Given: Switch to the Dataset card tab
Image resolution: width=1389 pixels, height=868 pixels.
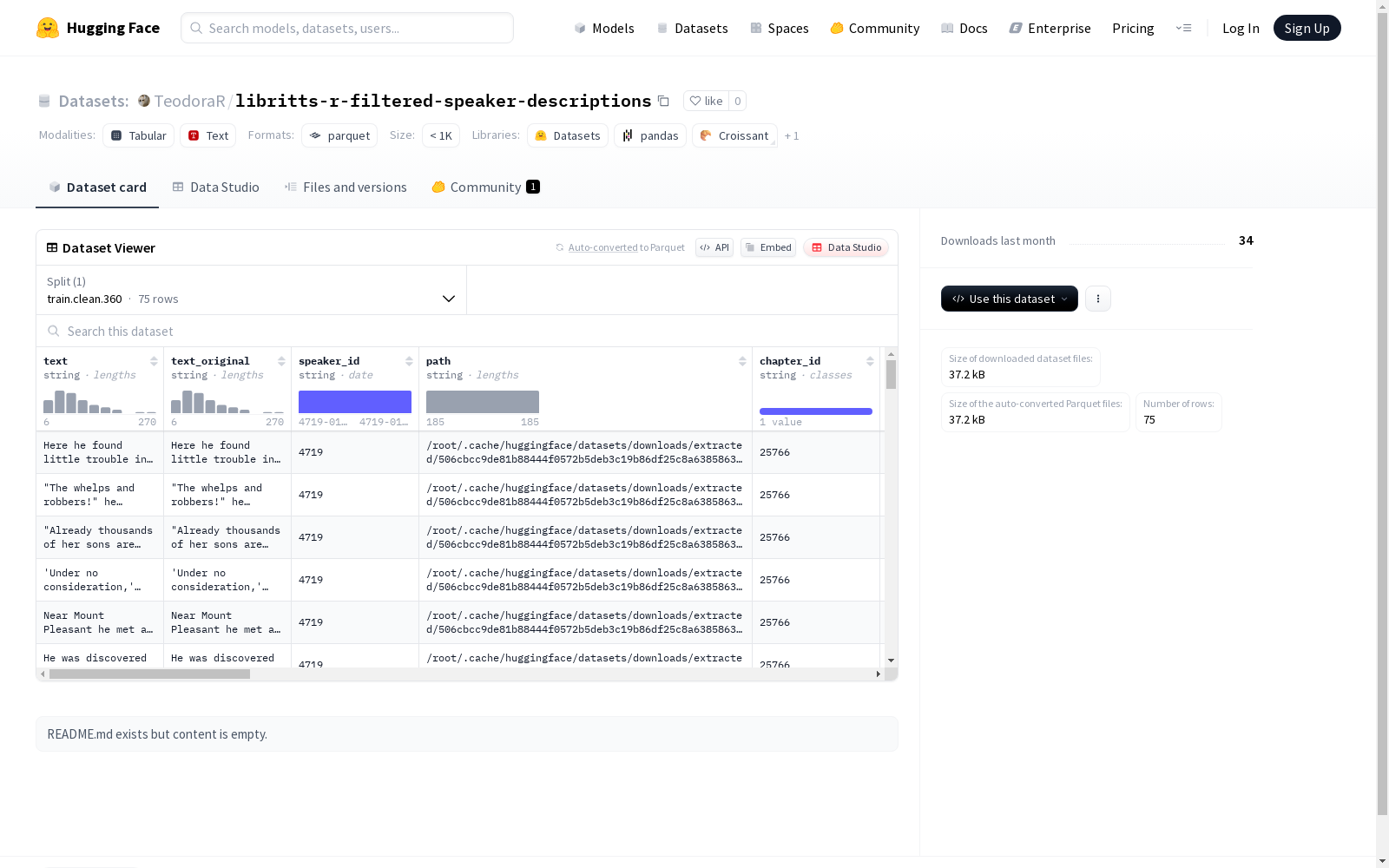Looking at the screenshot, I should click(97, 187).
